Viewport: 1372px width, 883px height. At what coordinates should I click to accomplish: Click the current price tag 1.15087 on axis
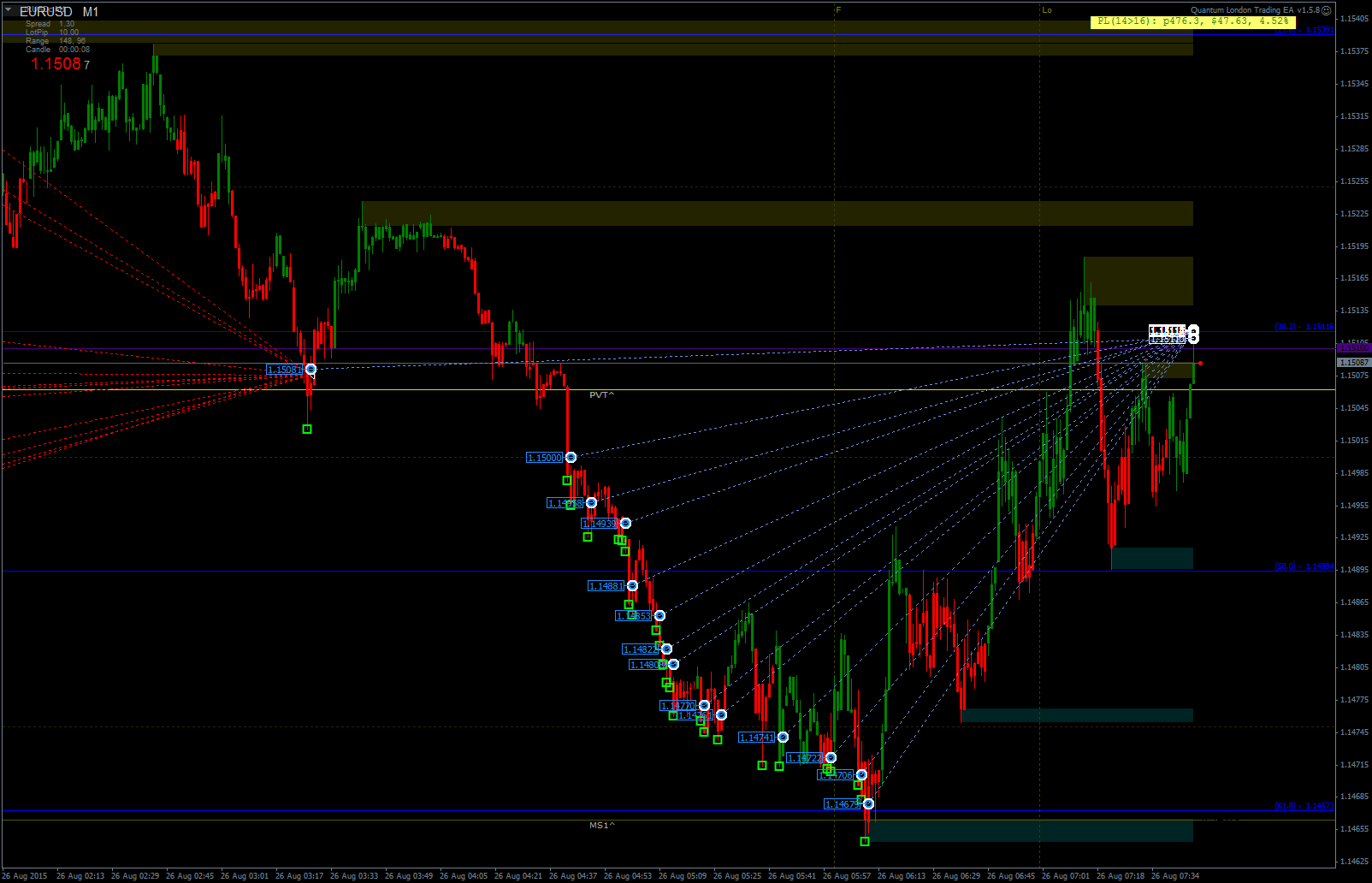point(1354,363)
